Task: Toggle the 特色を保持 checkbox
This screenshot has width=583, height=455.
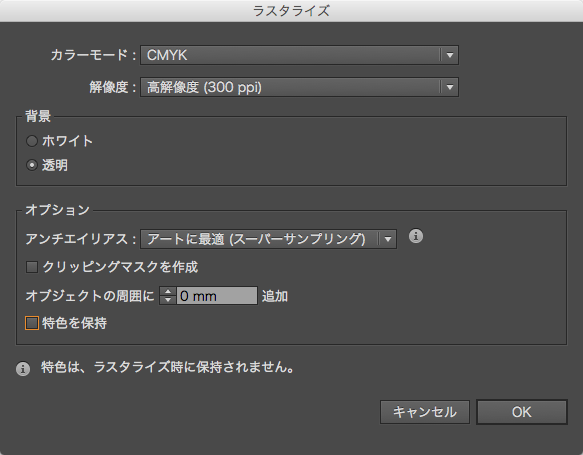Action: click(32, 323)
